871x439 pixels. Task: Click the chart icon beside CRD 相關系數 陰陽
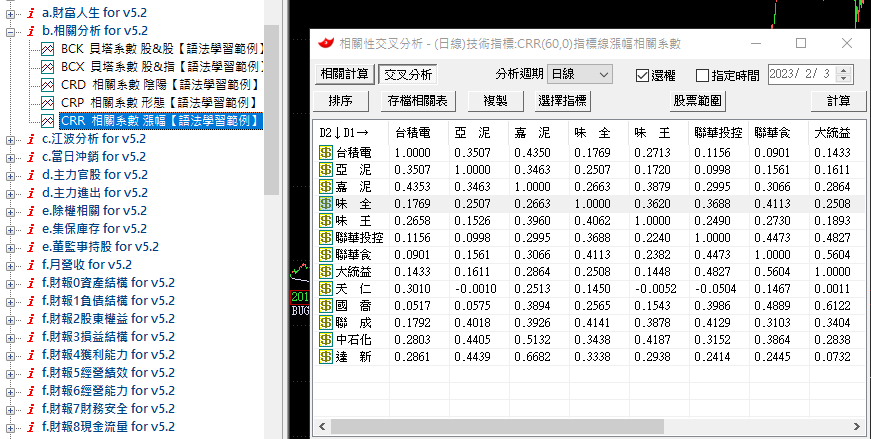47,85
